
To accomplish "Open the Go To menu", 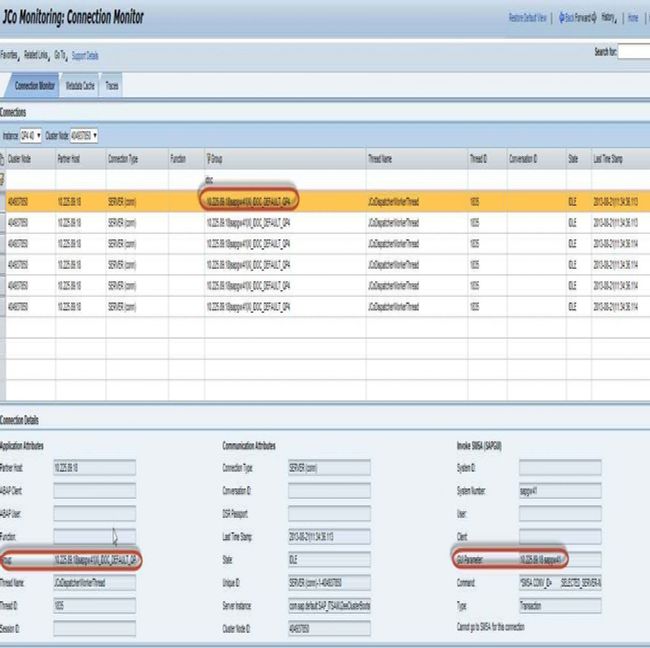I will click(60, 55).
